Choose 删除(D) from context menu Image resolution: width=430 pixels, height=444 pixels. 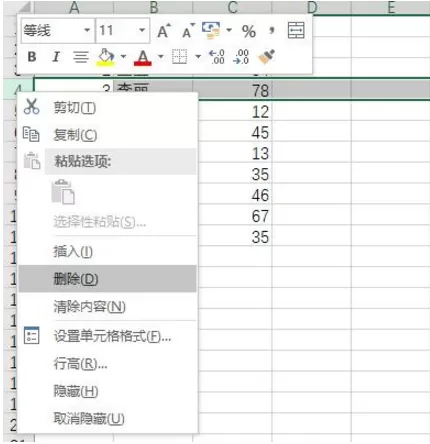108,279
